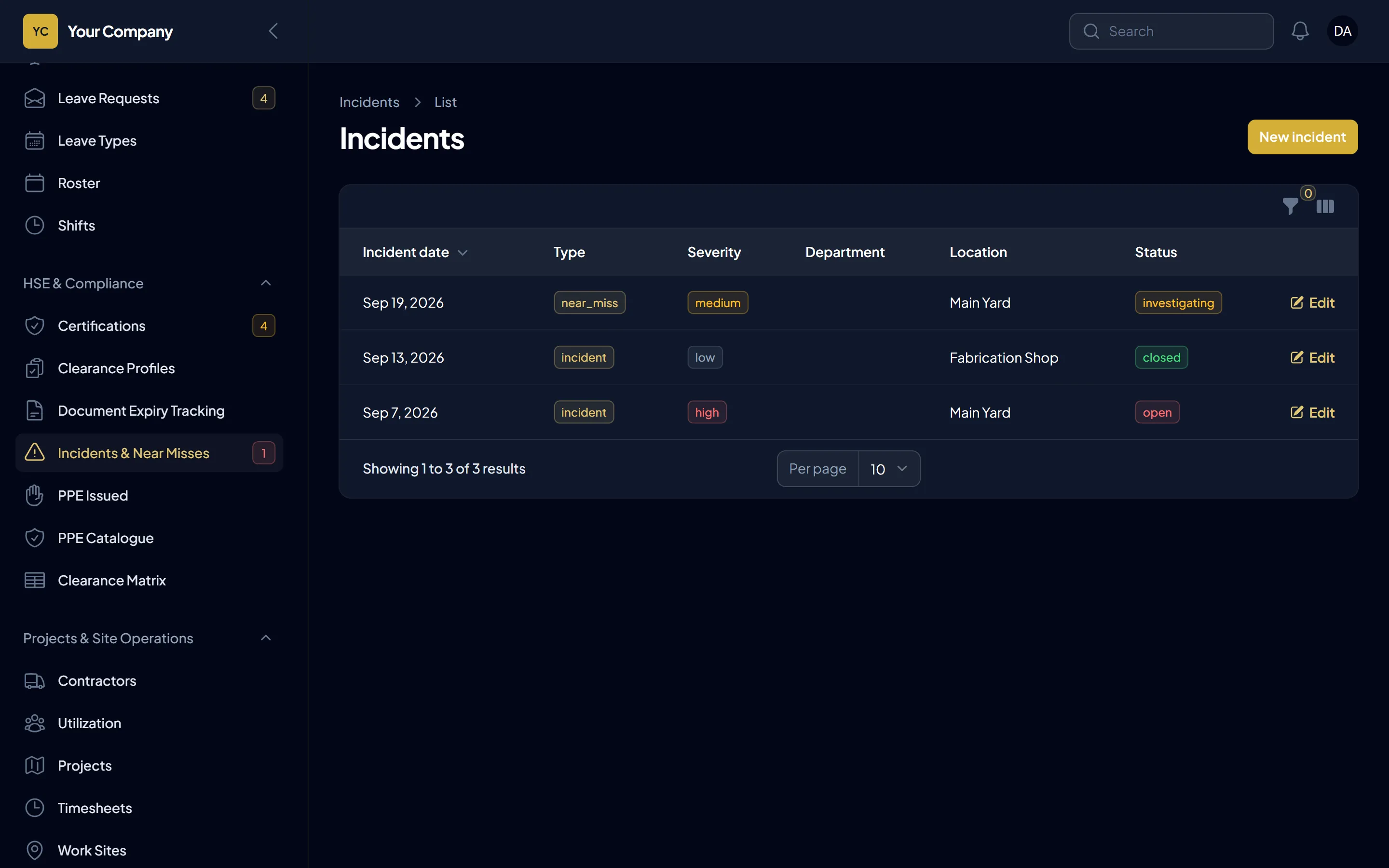
Task: Click the investigating status badge
Action: point(1178,302)
